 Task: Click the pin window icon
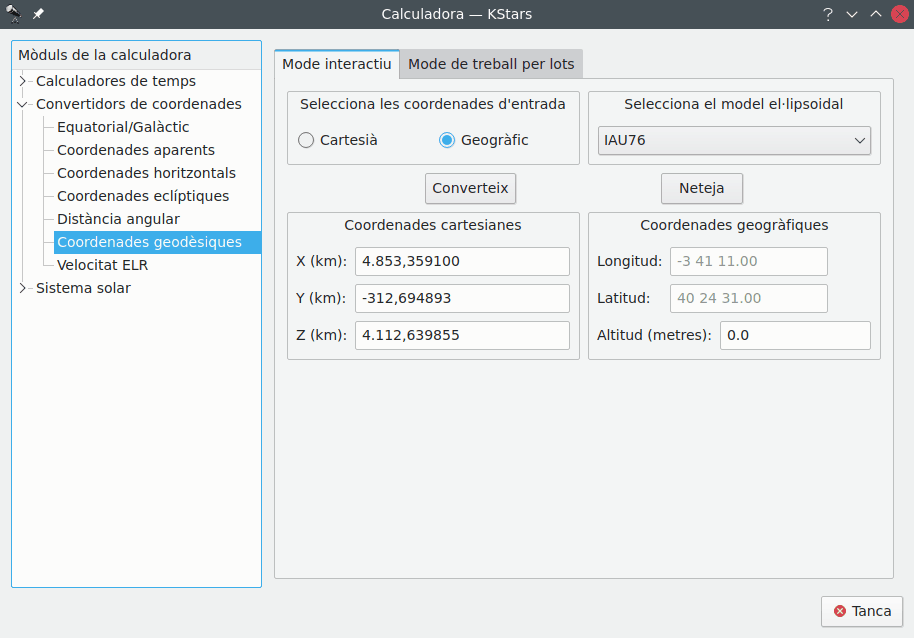click(38, 14)
